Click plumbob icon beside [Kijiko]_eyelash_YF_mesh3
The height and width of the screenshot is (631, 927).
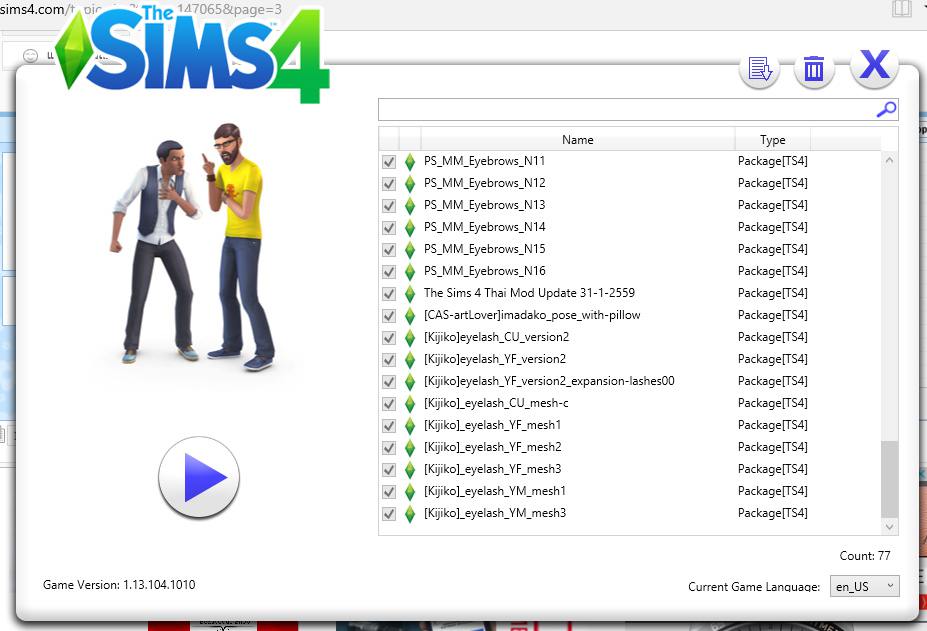click(410, 470)
